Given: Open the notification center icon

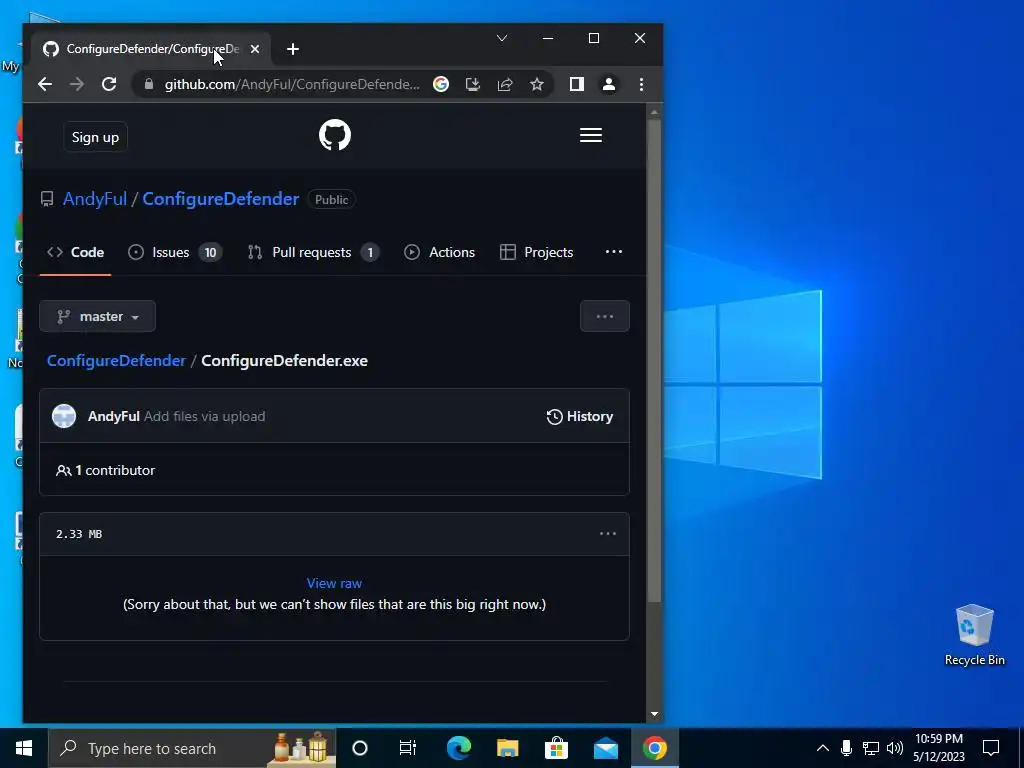Looking at the screenshot, I should coord(991,748).
